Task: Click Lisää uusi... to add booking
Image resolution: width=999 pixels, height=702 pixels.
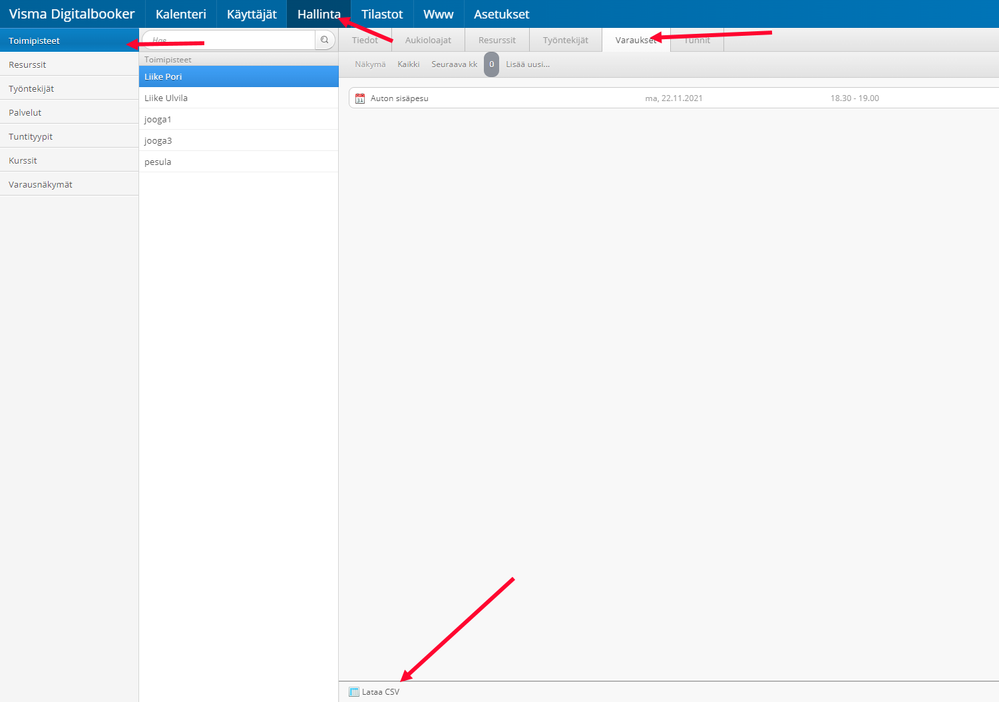Action: (x=528, y=64)
